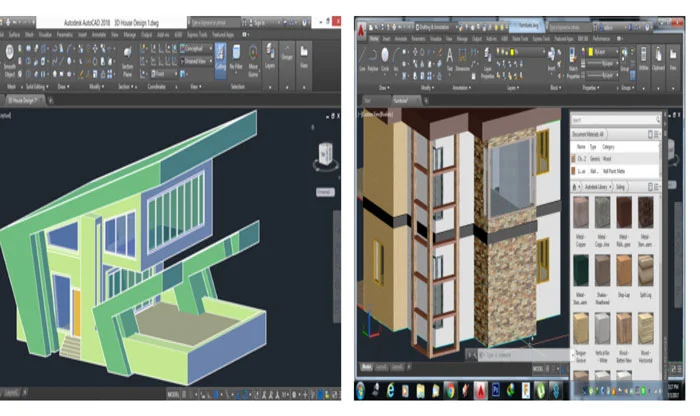
Task: Open the Visualize ribbon tab in left window
Action: [x=45, y=34]
